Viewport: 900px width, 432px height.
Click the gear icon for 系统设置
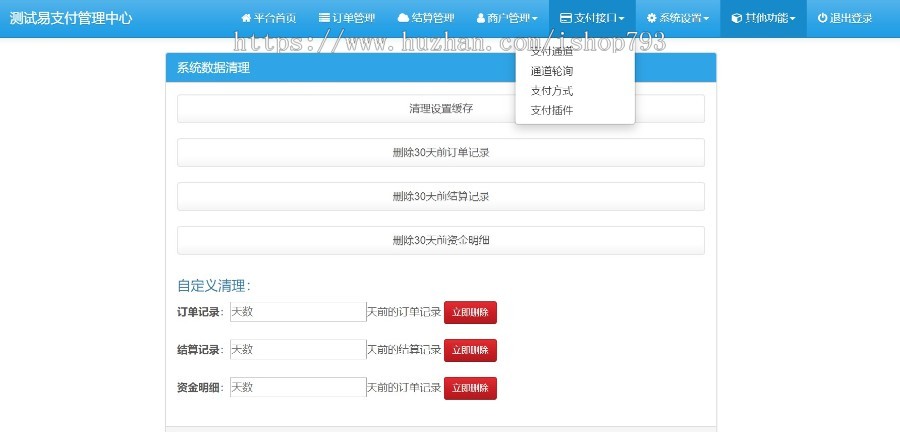click(652, 18)
